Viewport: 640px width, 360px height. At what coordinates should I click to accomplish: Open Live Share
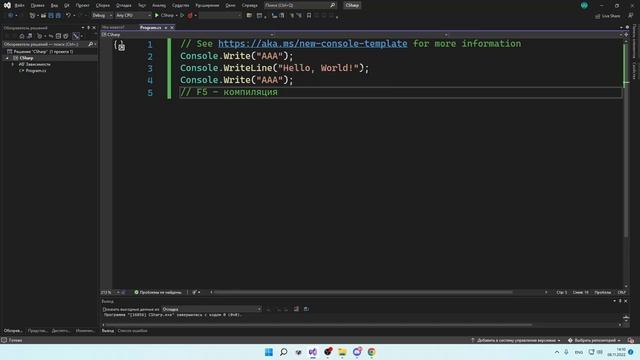coord(608,16)
